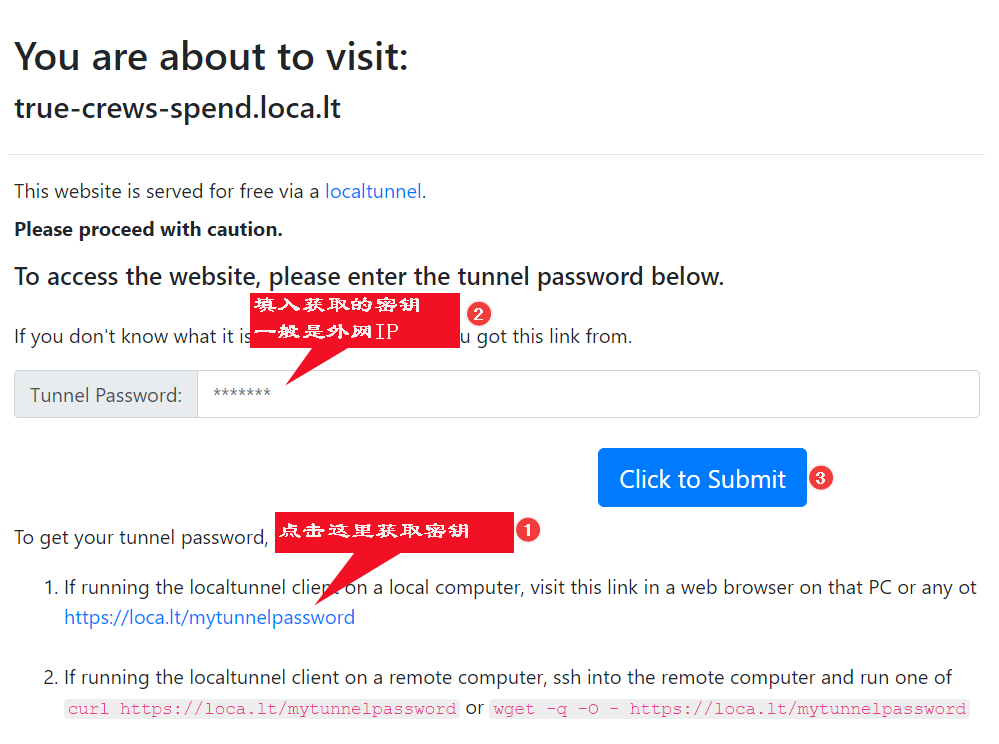This screenshot has width=999, height=744.
Task: Click the red number 1 badge
Action: point(528,530)
